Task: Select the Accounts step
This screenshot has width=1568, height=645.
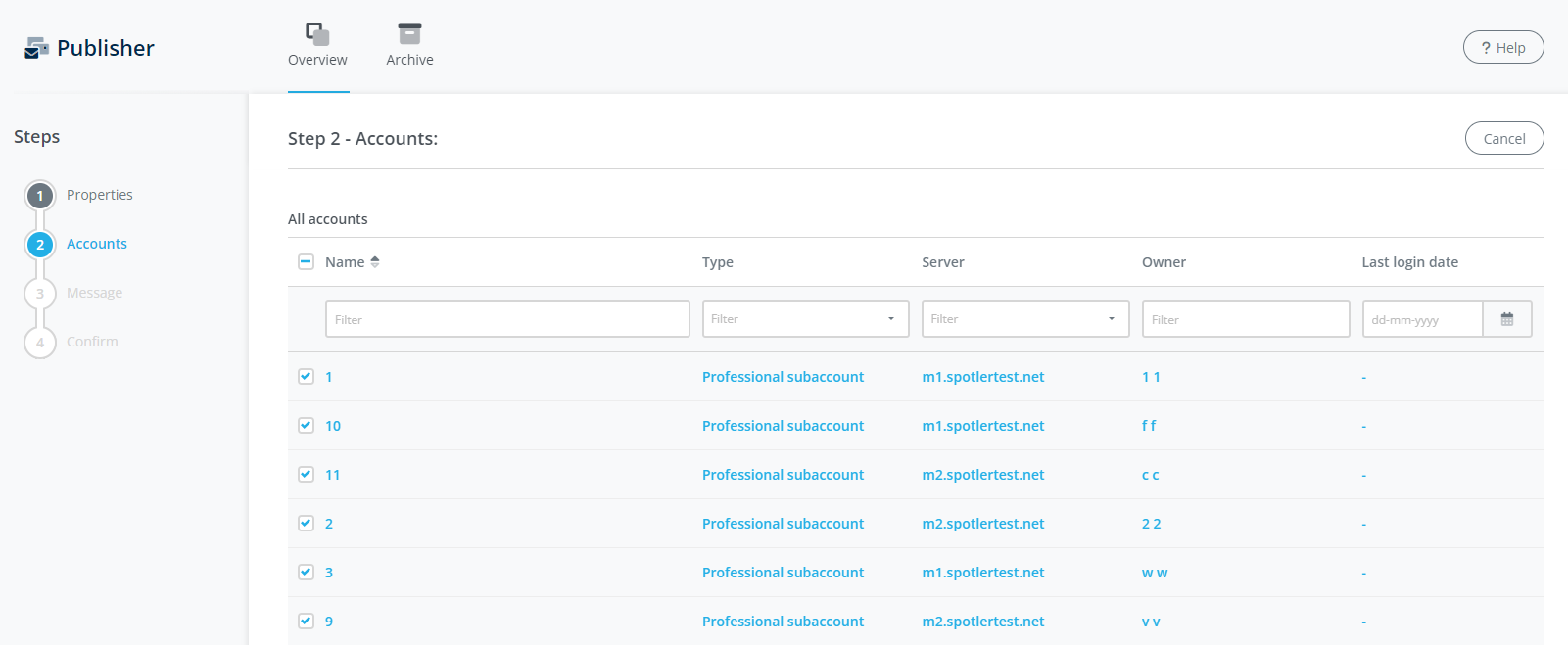Action: 97,244
